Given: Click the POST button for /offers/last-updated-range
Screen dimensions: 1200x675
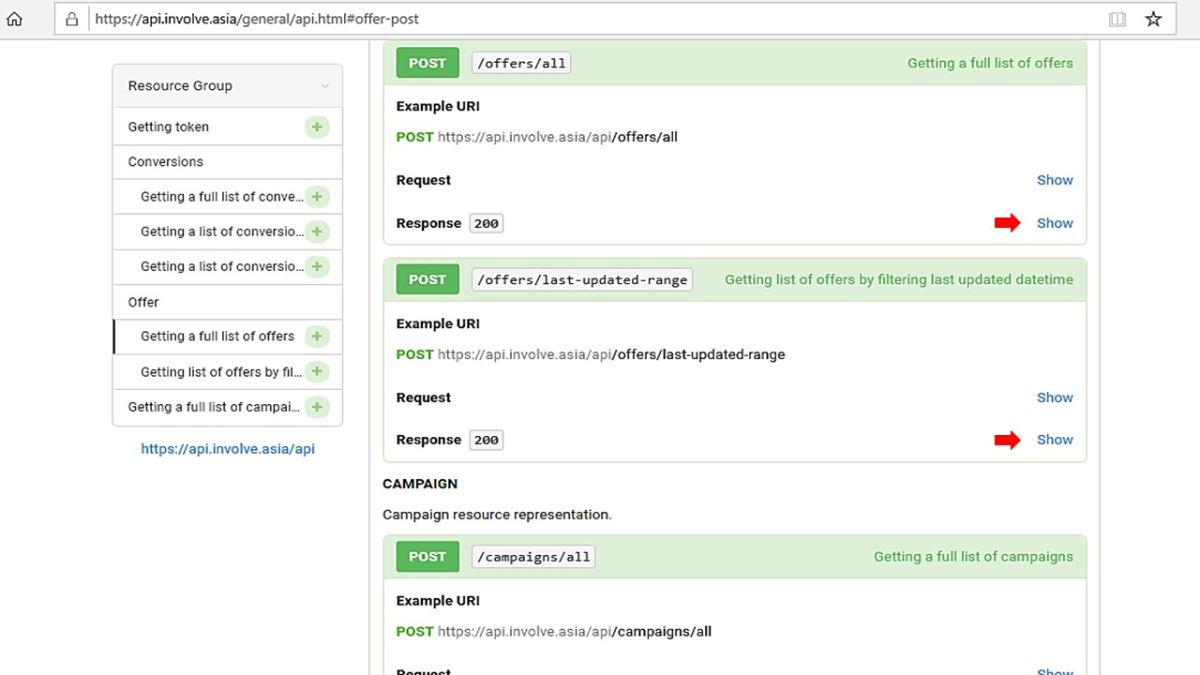Looking at the screenshot, I should point(427,280).
